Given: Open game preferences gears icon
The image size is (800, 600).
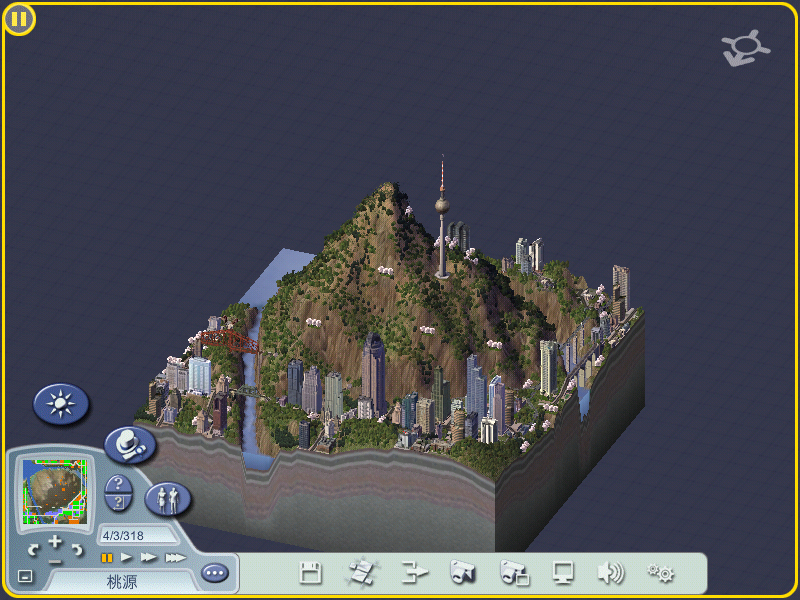Looking at the screenshot, I should coord(661,572).
